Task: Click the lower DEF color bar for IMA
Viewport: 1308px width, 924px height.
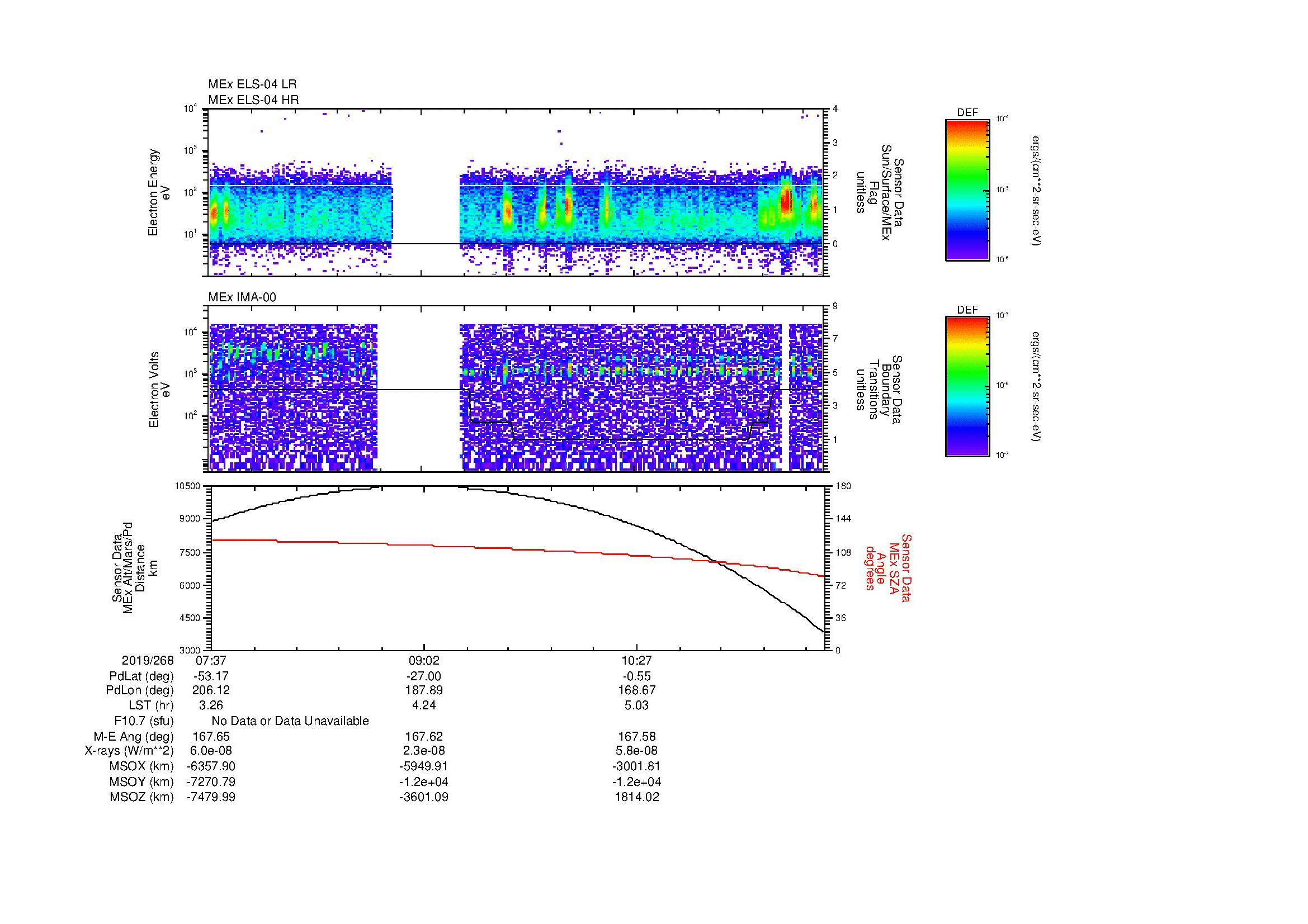Action: coord(967,387)
